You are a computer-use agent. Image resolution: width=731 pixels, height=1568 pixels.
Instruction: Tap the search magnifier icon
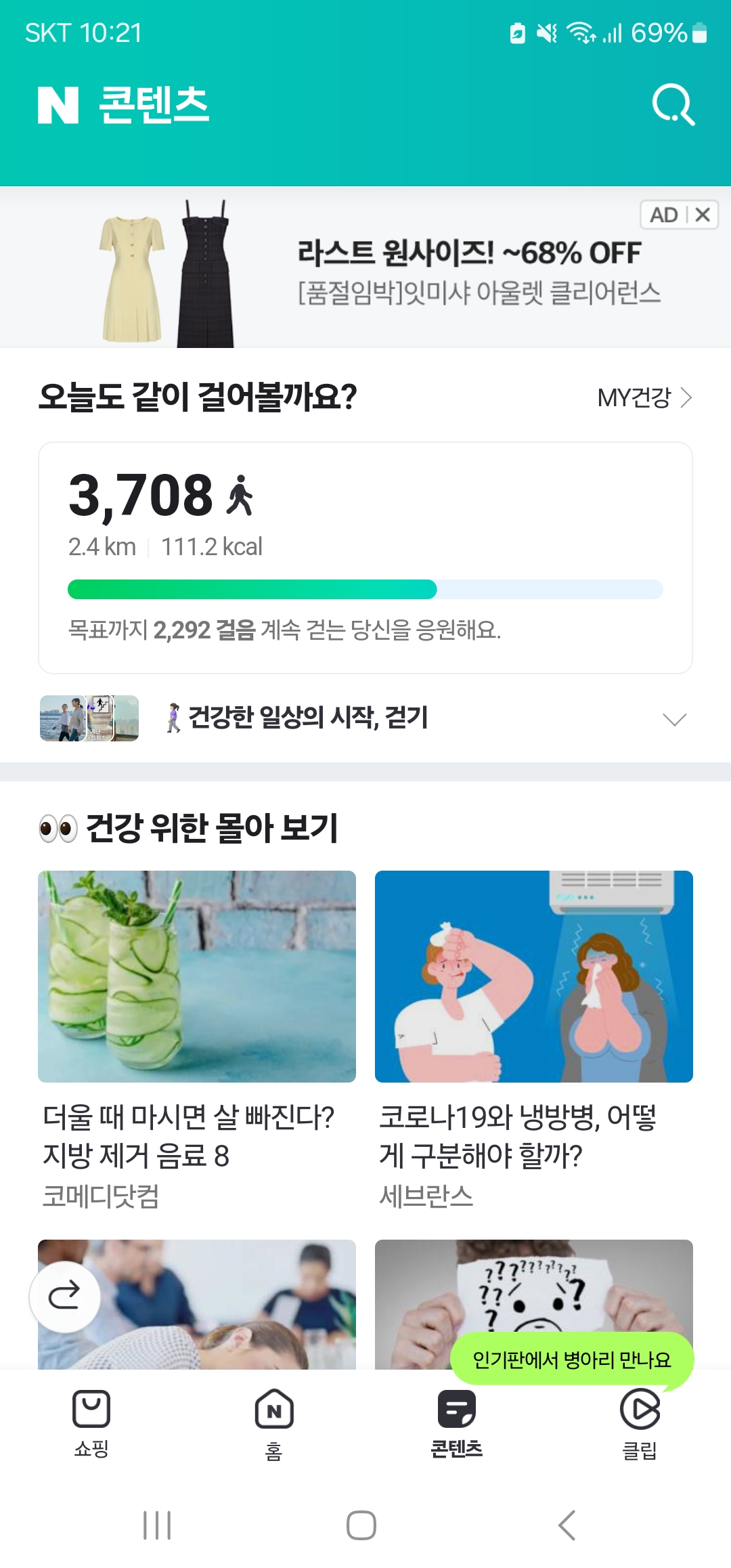[673, 105]
